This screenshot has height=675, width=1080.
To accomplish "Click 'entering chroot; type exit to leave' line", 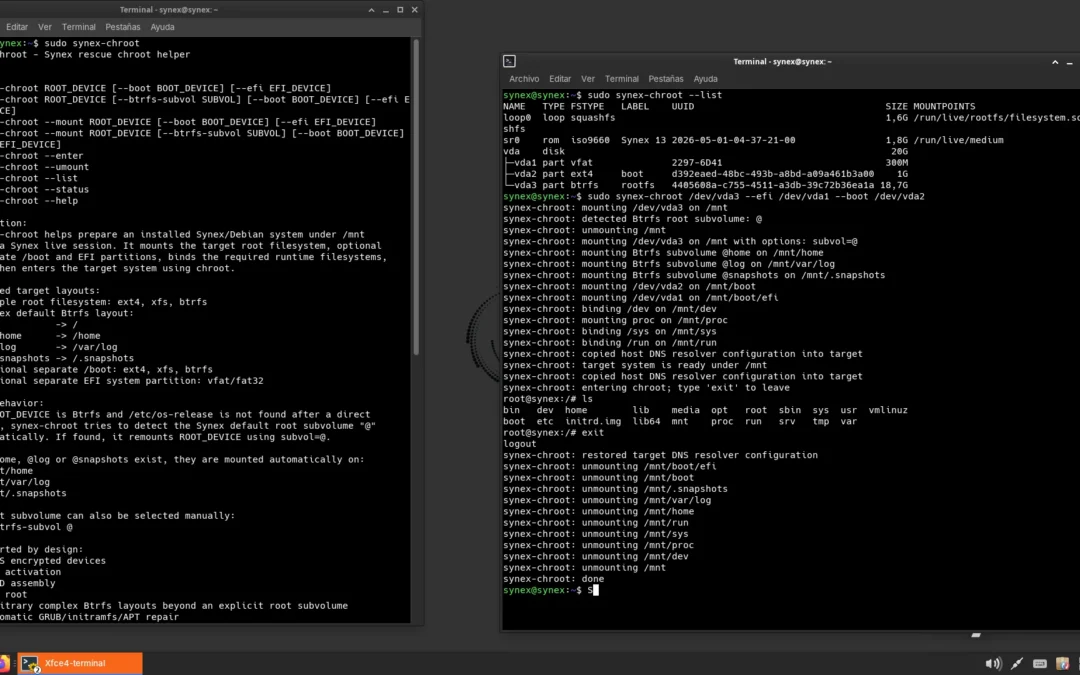I will tap(646, 388).
